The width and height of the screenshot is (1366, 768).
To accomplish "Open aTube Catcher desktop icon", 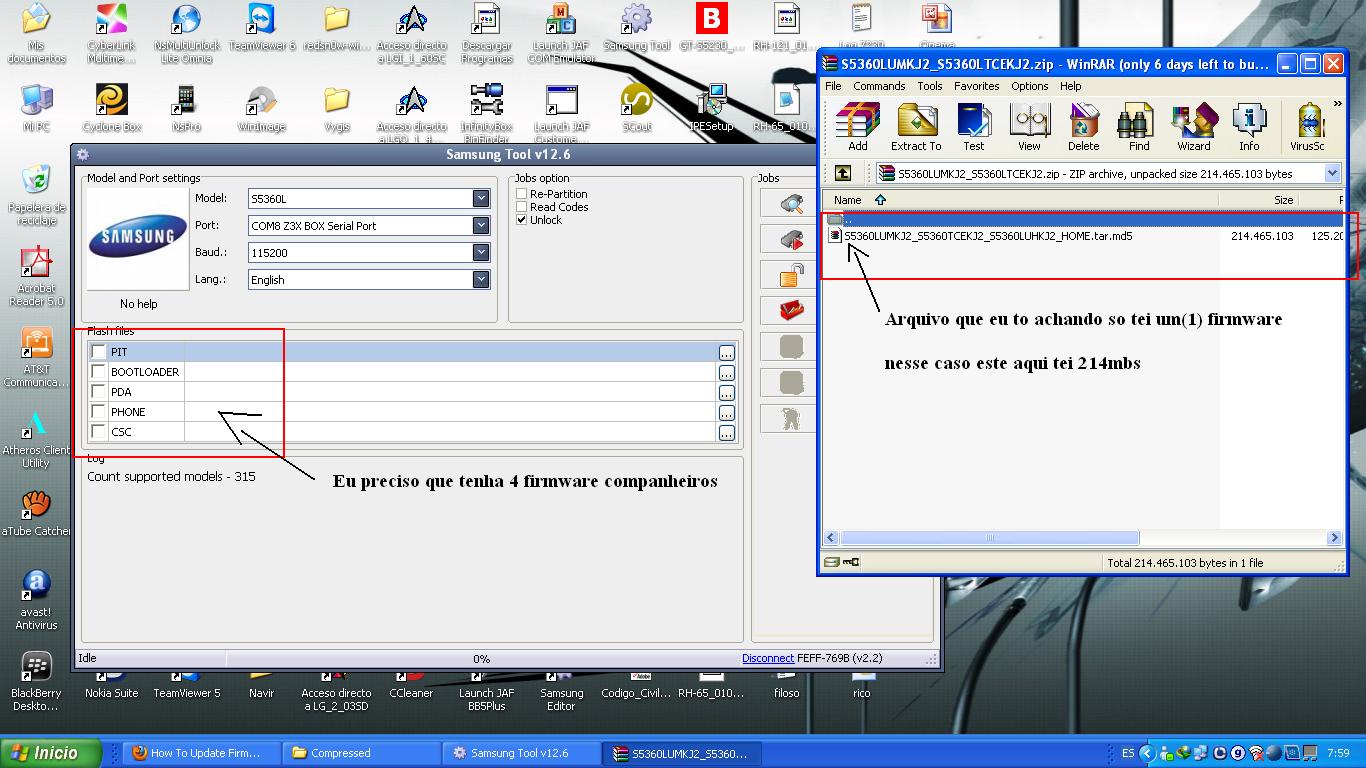I will 36,513.
